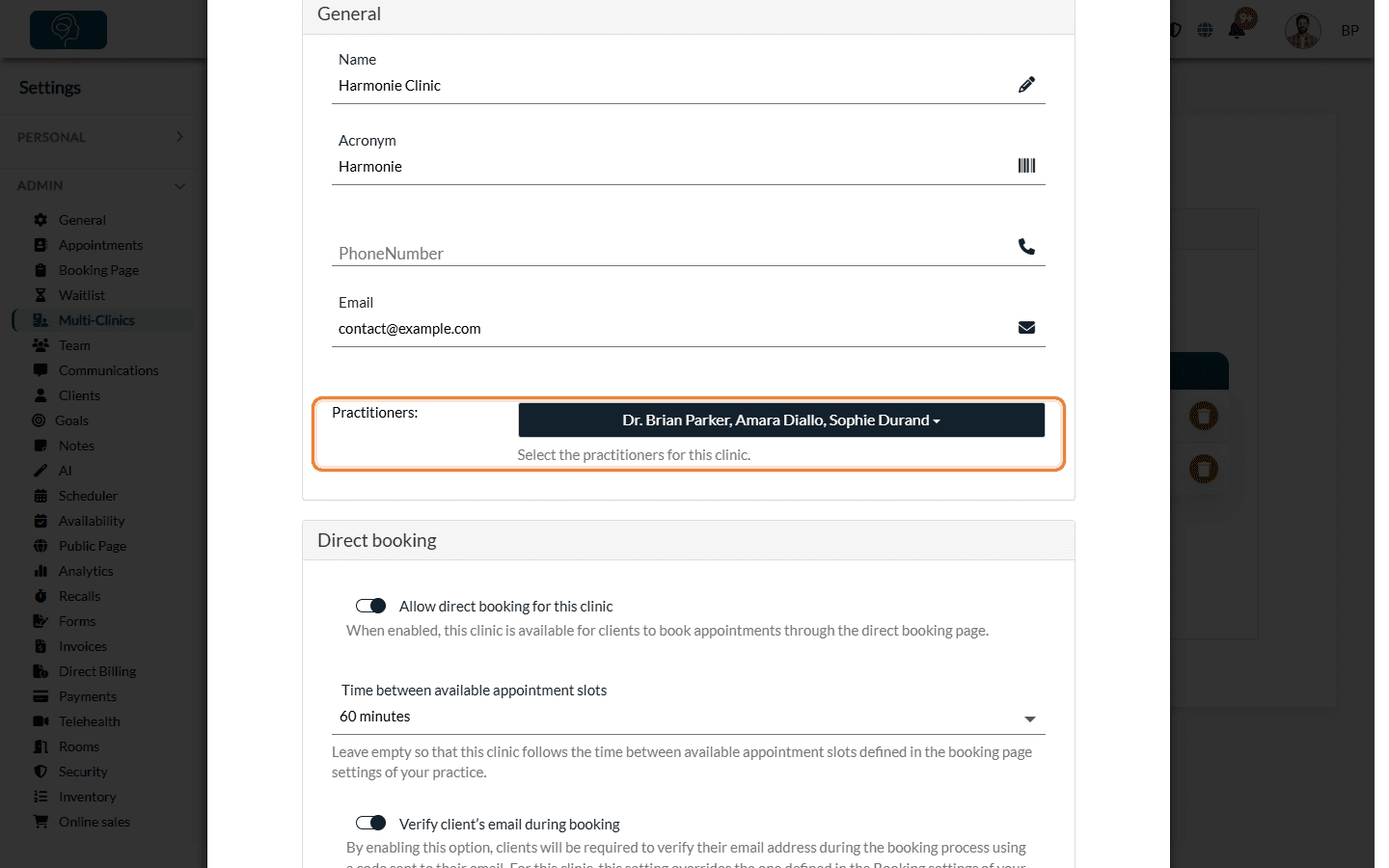Viewport: 1389px width, 868px height.
Task: Open Recalls settings in sidebar
Action: (79, 596)
